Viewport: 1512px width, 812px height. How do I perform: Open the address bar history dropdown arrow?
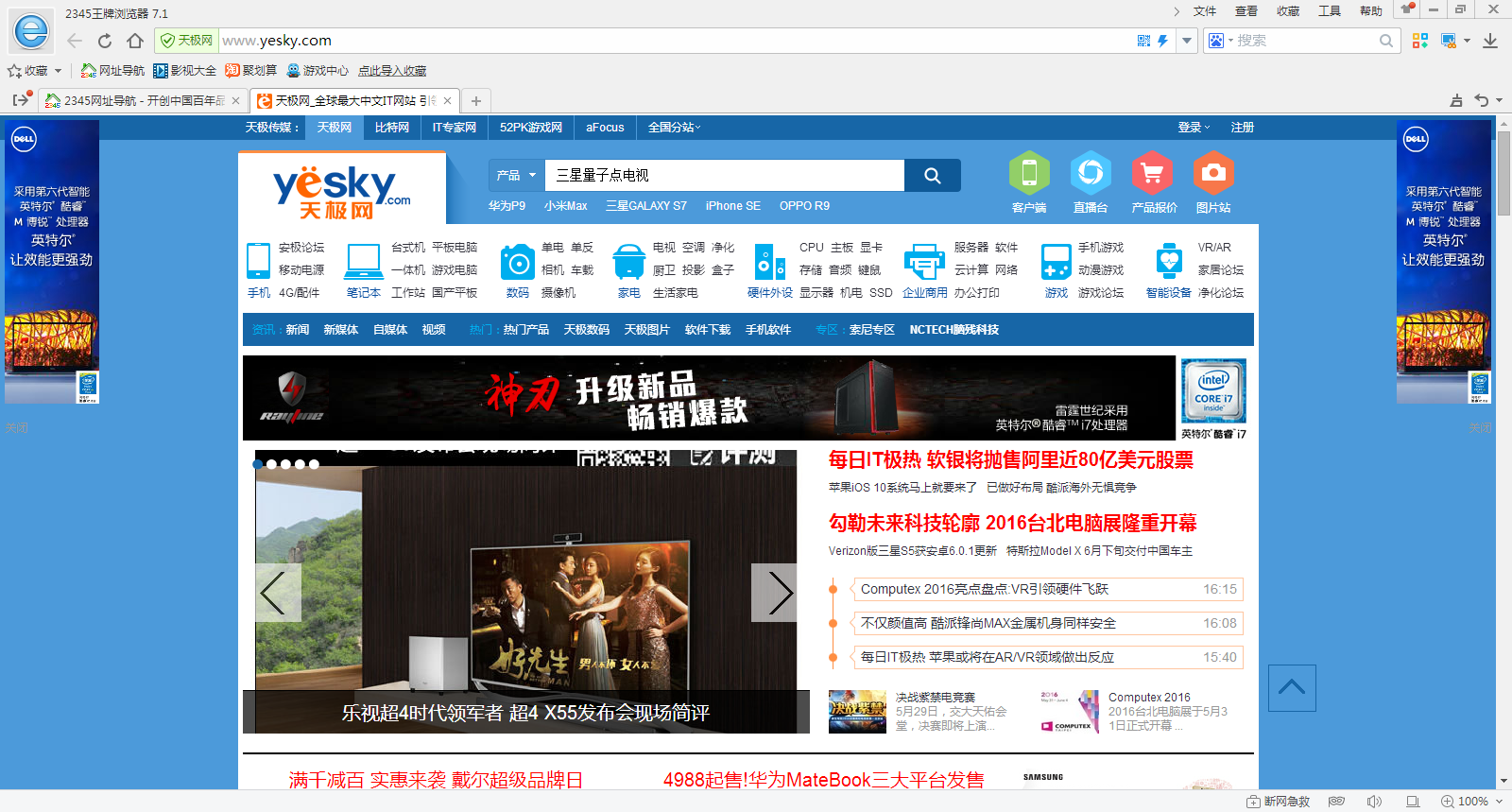[x=1187, y=41]
